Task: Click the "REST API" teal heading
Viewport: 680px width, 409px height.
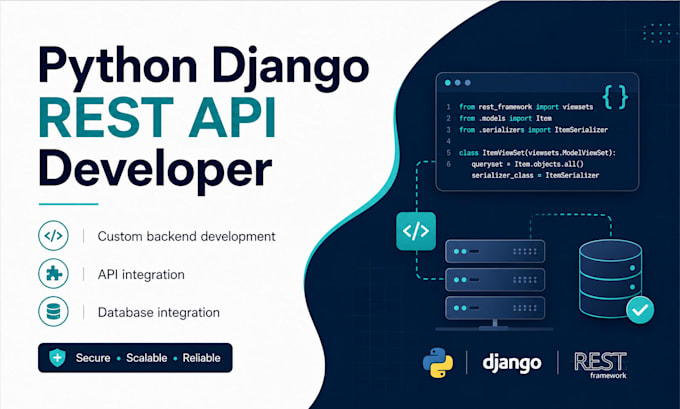Action: click(157, 117)
